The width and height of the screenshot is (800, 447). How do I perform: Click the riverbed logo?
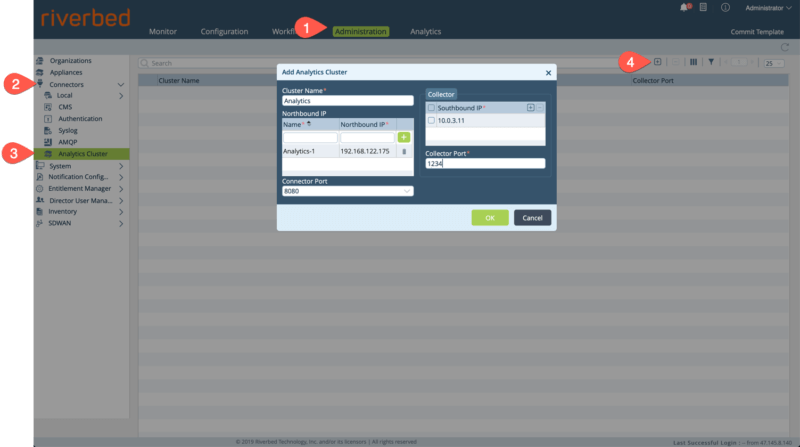[x=85, y=18]
